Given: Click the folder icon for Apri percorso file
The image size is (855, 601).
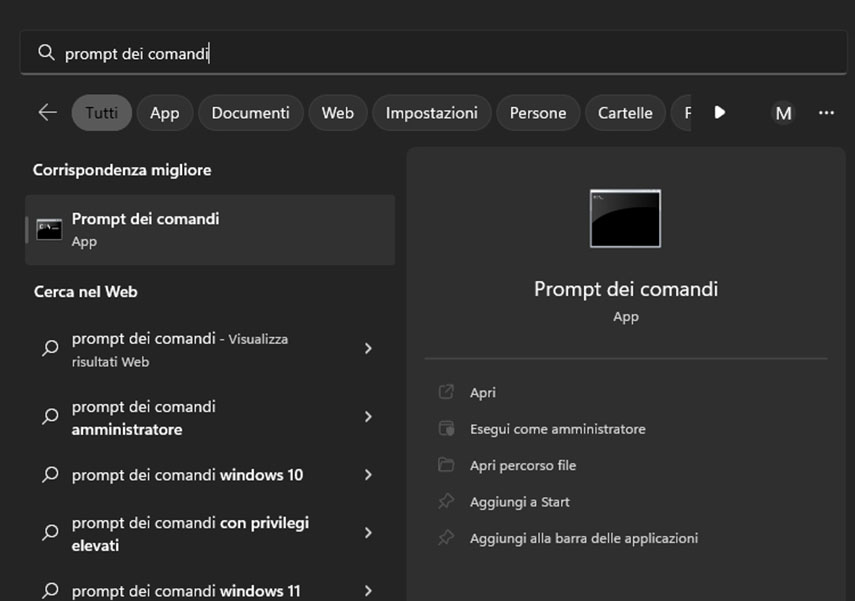Looking at the screenshot, I should pos(446,465).
